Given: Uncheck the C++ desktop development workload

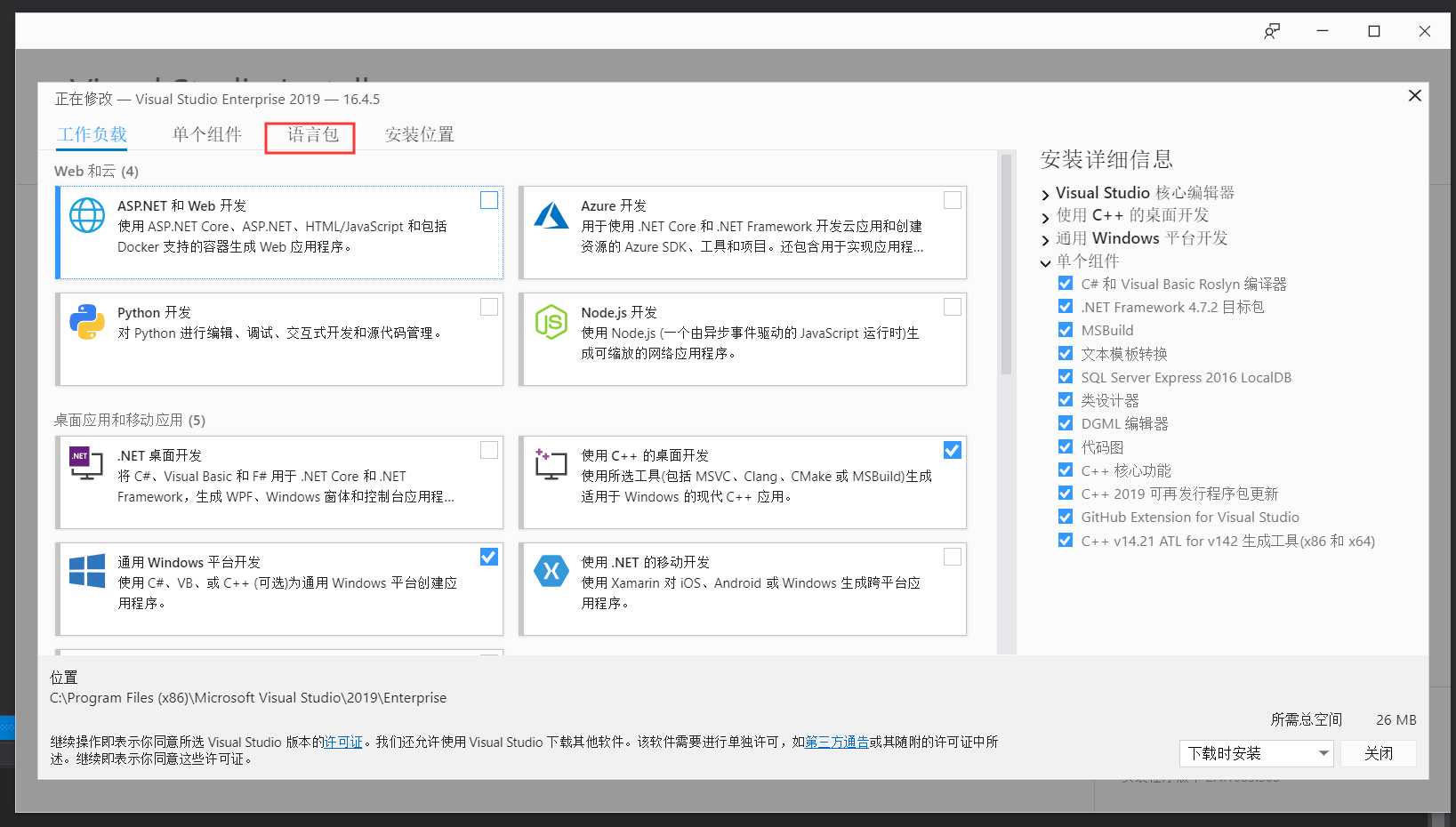Looking at the screenshot, I should pos(953,450).
